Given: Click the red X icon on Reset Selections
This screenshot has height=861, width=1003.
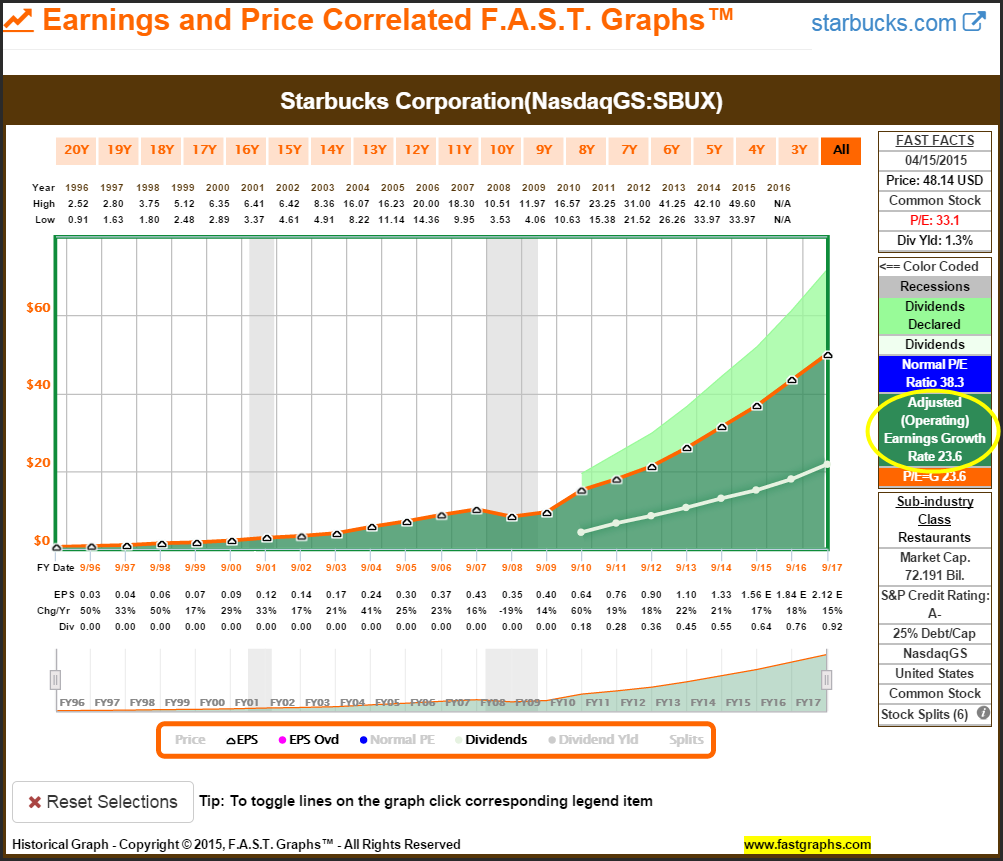Looking at the screenshot, I should pyautogui.click(x=34, y=802).
